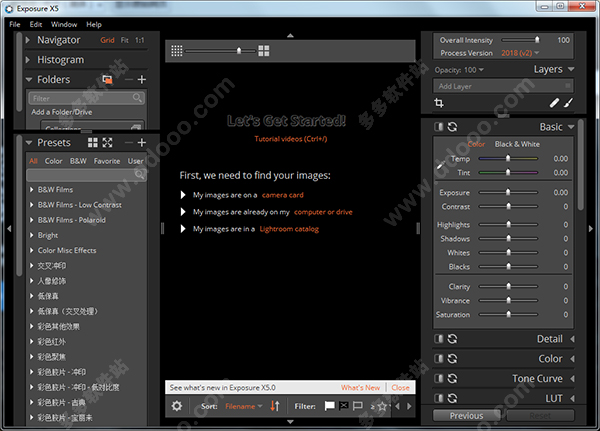Add a new preset with plus icon

[x=142, y=143]
